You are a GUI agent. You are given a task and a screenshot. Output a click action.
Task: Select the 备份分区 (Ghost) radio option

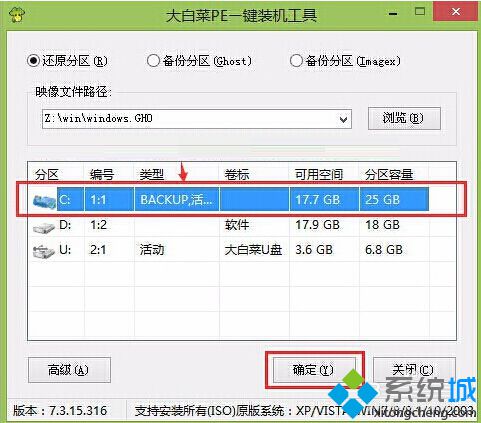coord(199,61)
